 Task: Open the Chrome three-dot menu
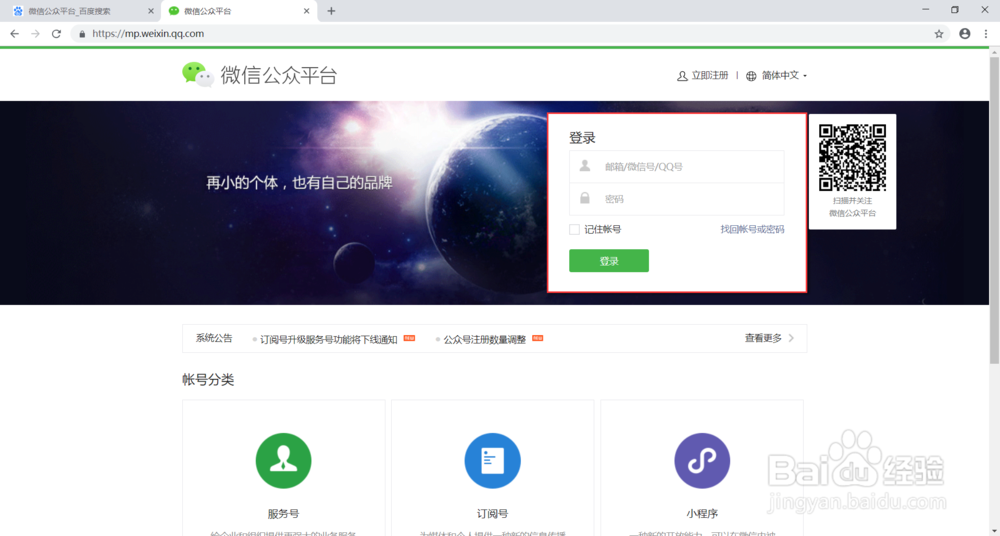[986, 34]
